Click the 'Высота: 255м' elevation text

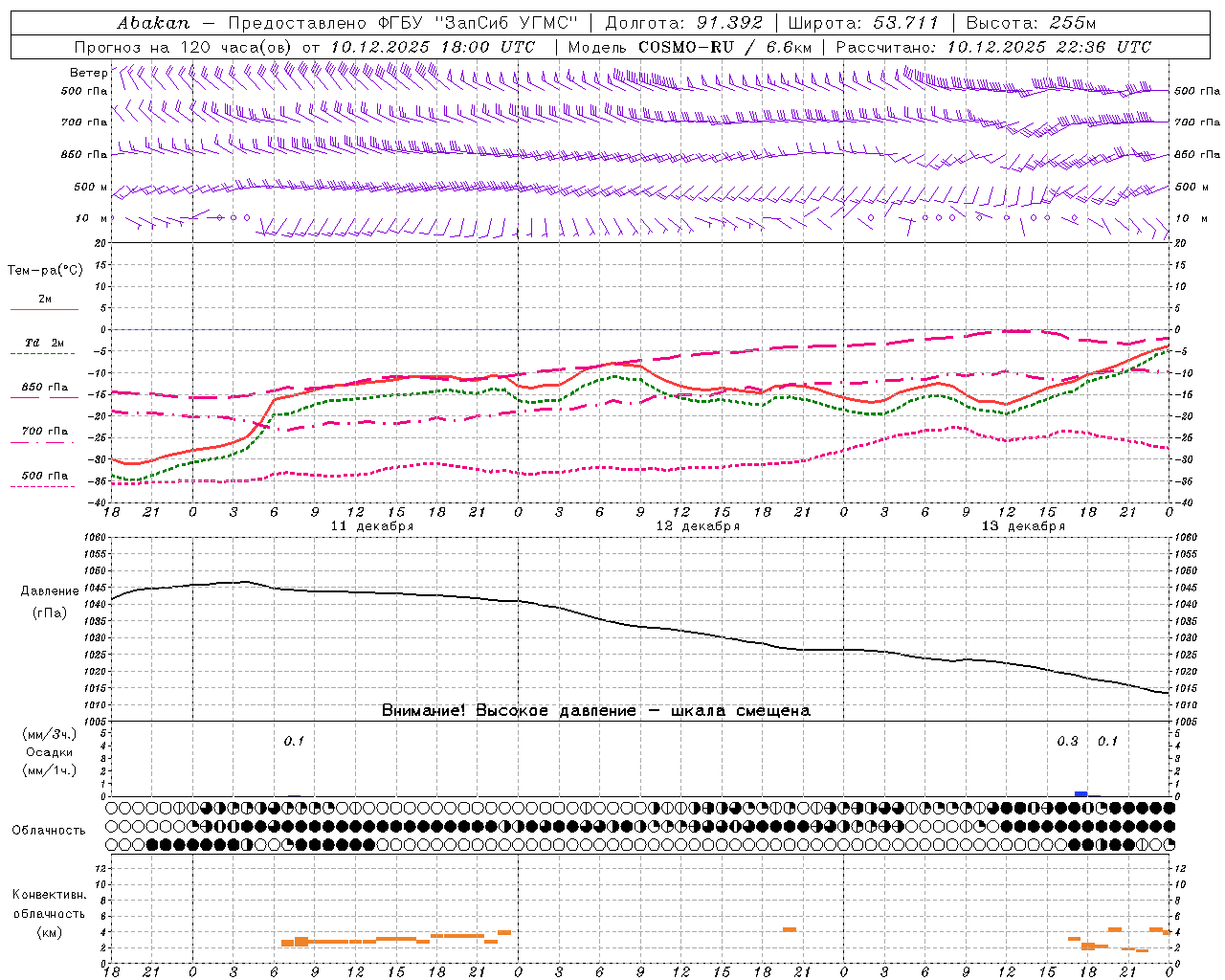(1031, 22)
